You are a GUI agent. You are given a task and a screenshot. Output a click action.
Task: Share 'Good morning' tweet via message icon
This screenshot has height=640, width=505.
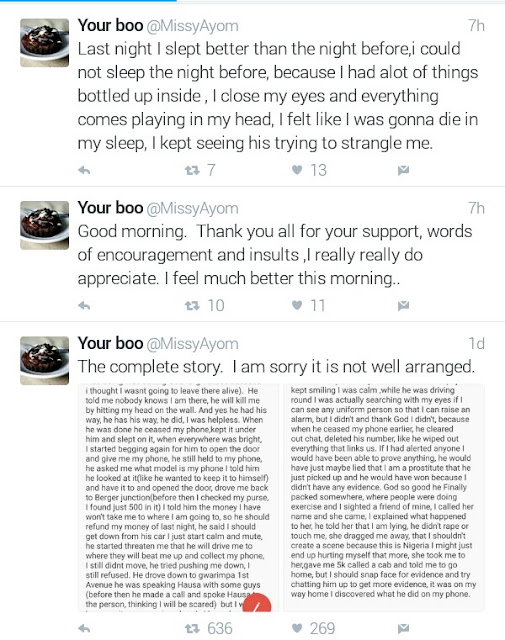click(x=403, y=306)
